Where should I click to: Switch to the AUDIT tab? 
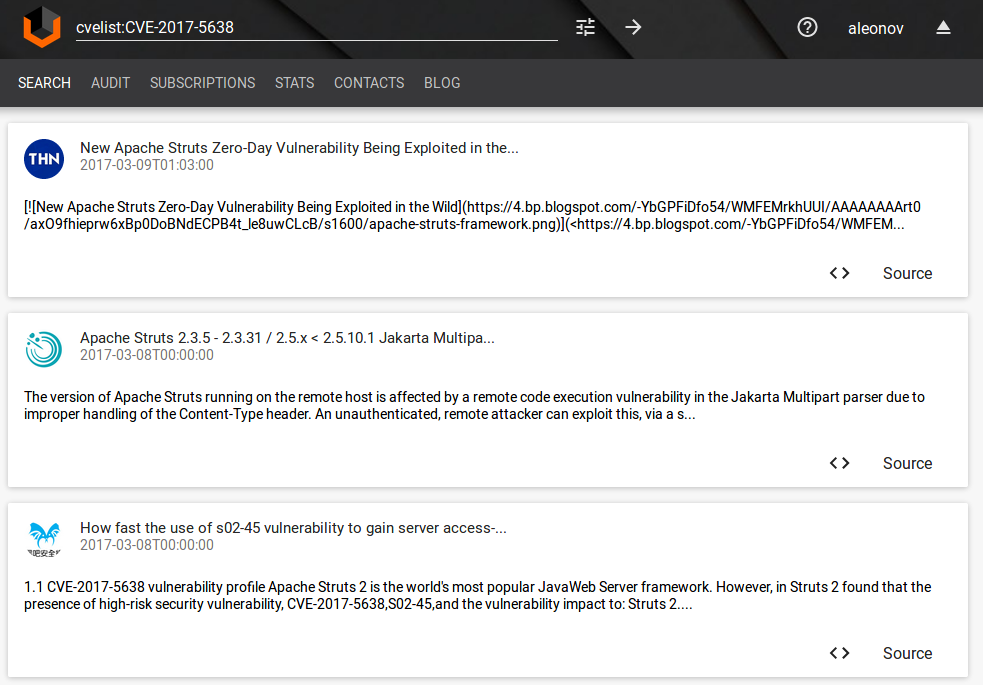(110, 83)
